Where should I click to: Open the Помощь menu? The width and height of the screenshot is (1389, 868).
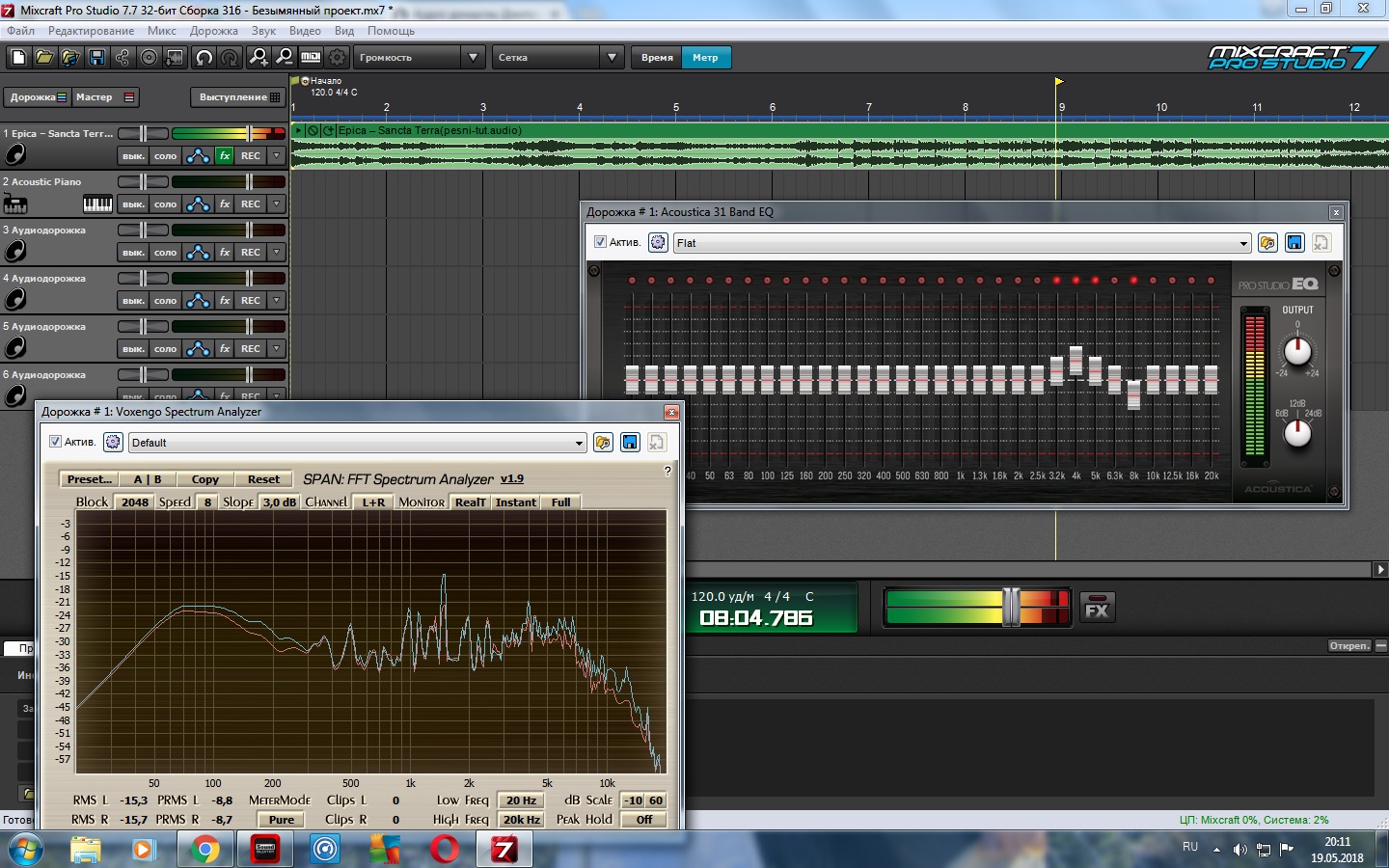coord(391,31)
